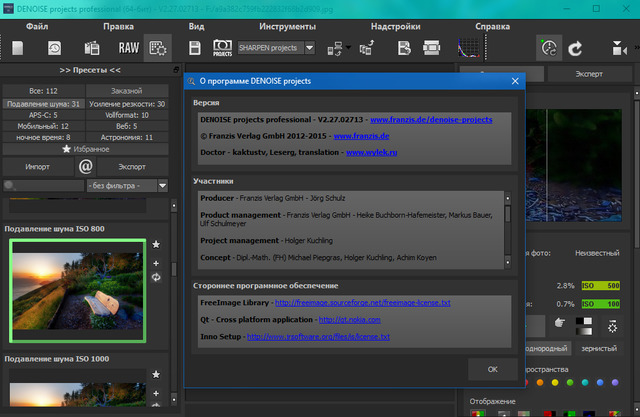Click the histogram icon in the toolbar
This screenshot has width=640, height=417.
[468, 47]
